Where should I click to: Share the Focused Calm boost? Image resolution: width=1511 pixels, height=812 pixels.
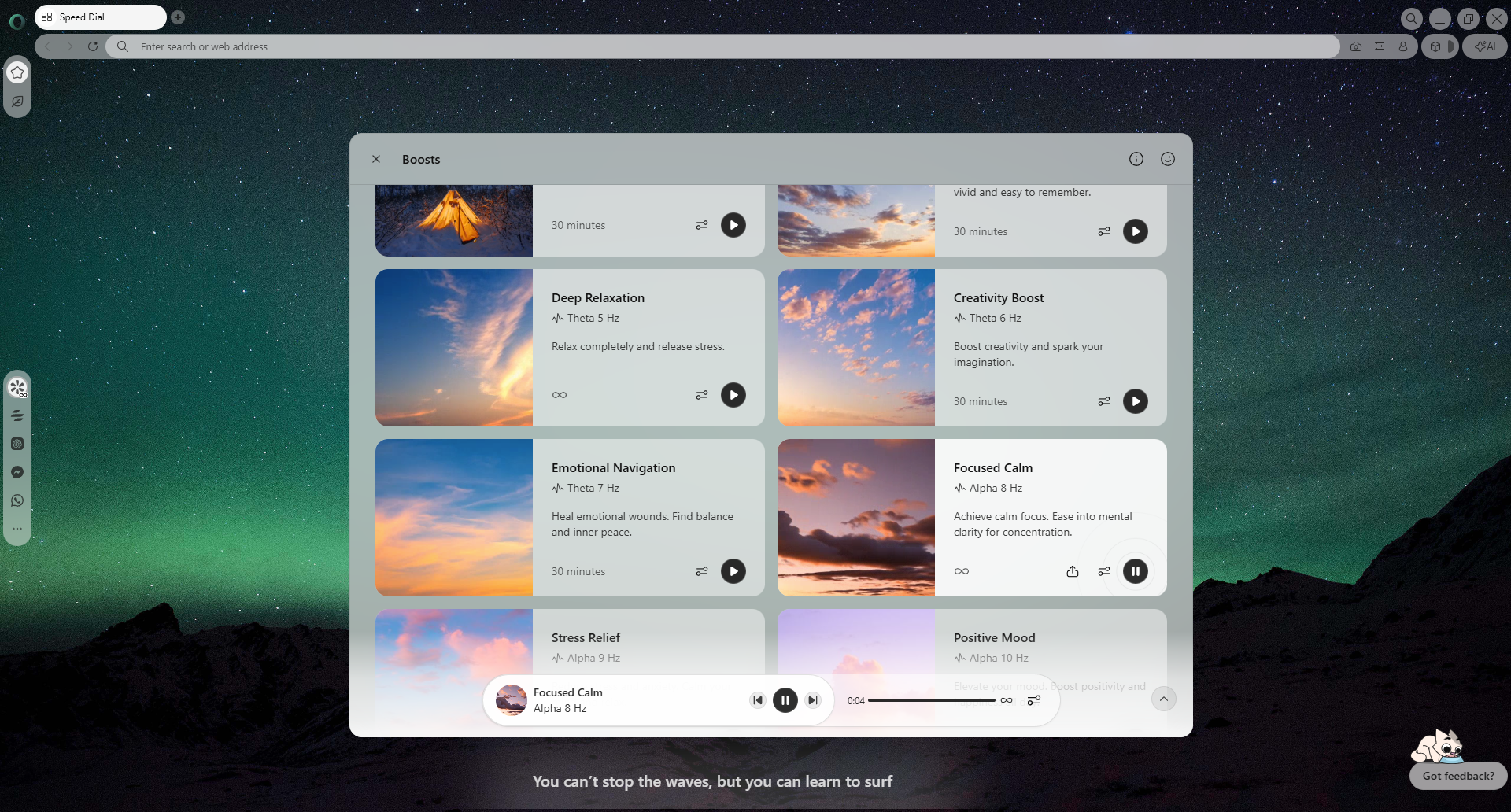[1072, 571]
